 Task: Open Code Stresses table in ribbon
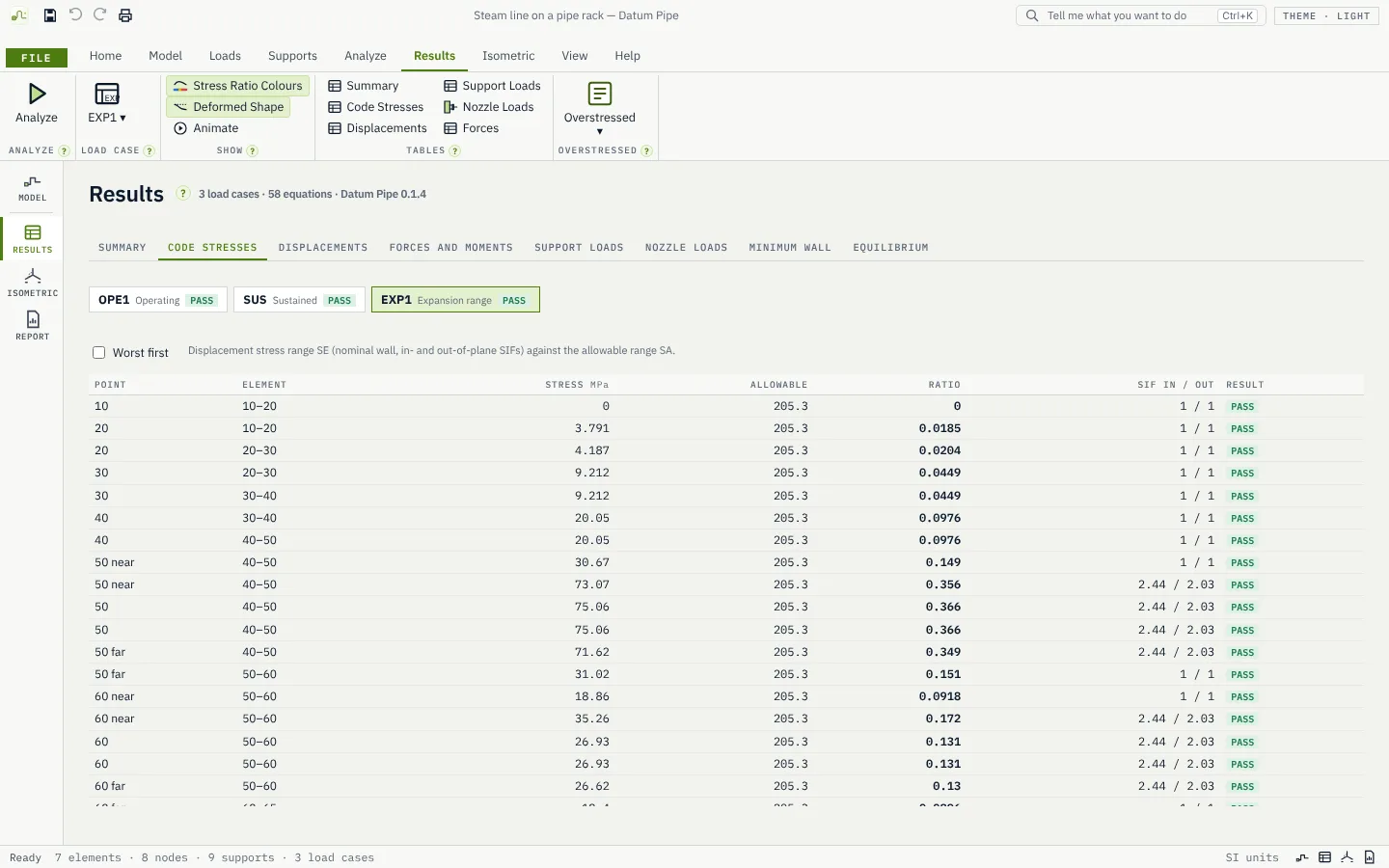376,107
